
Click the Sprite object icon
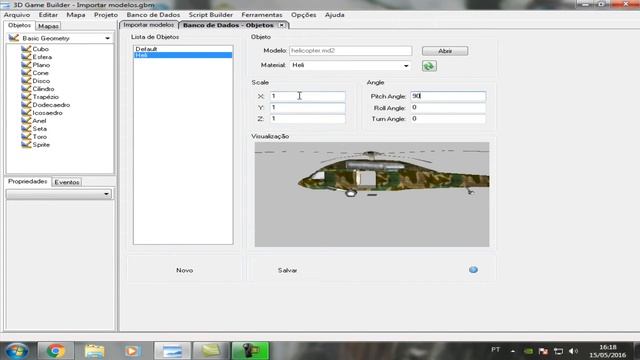coord(26,144)
